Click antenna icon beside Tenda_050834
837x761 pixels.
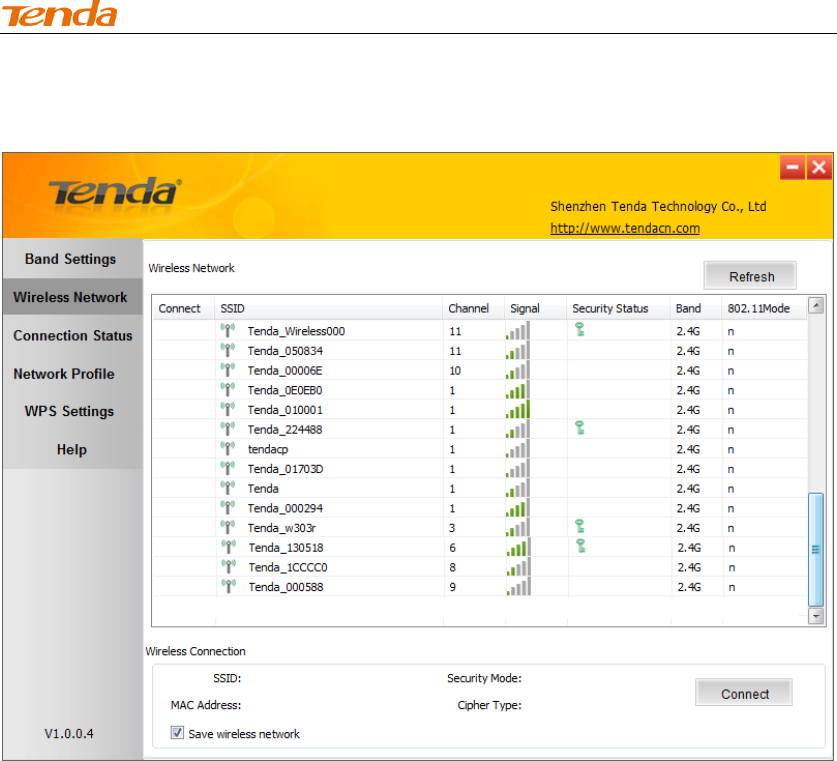coord(227,351)
